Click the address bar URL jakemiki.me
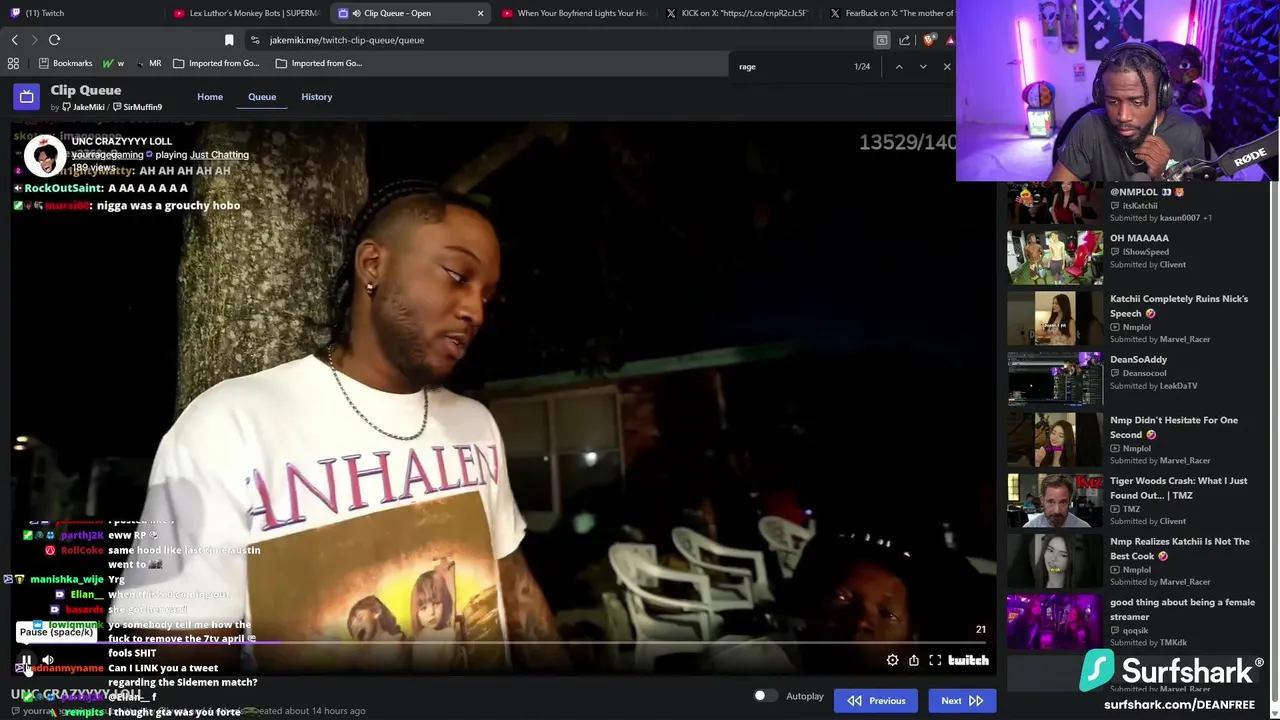1280x720 pixels. (x=346, y=40)
